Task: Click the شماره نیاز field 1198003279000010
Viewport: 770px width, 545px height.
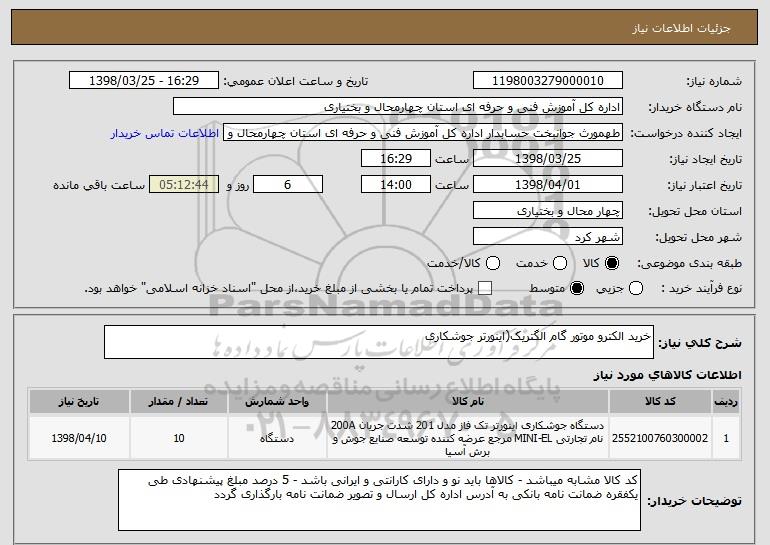Action: click(548, 81)
